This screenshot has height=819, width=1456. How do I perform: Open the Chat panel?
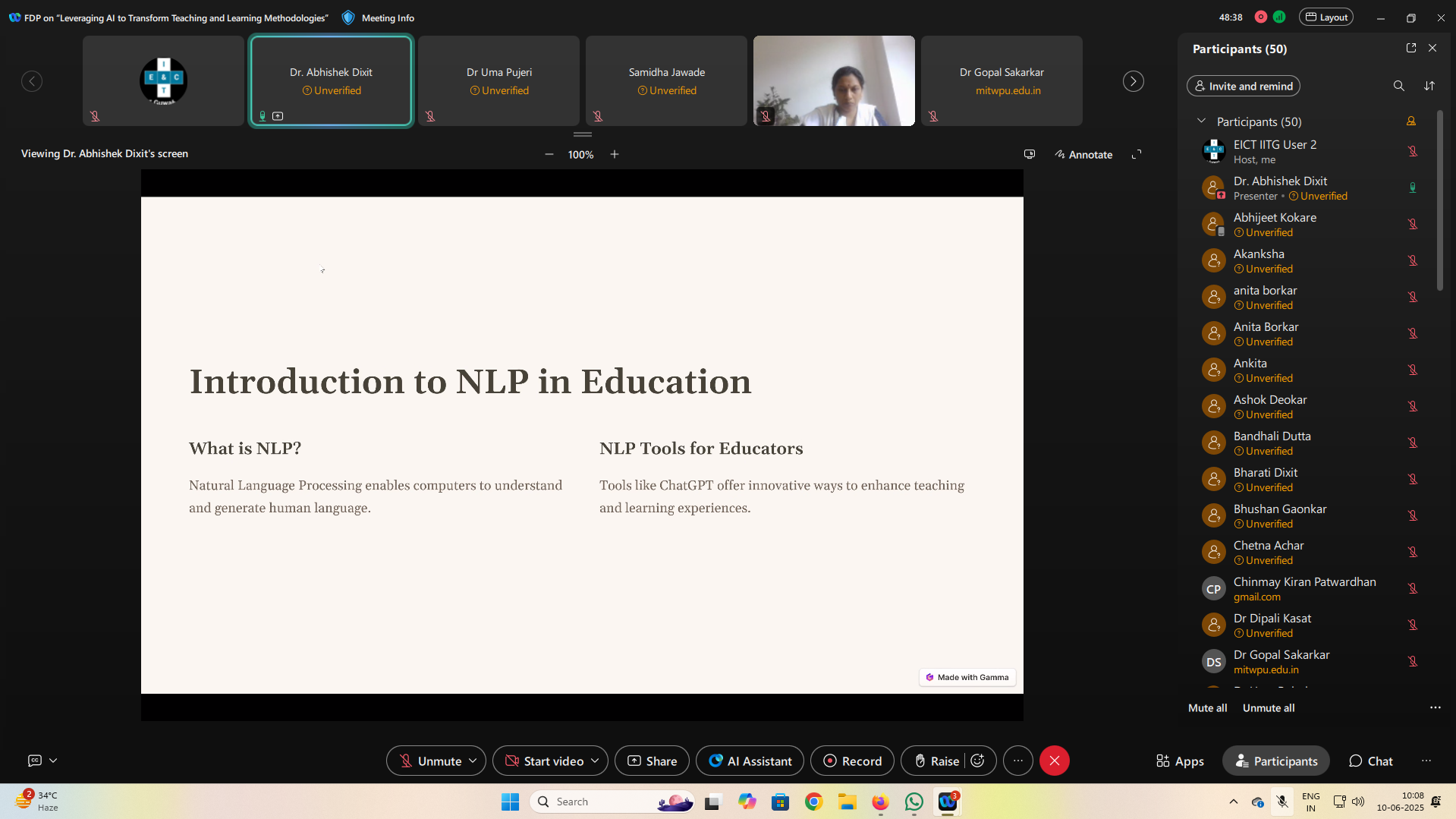tap(1370, 761)
